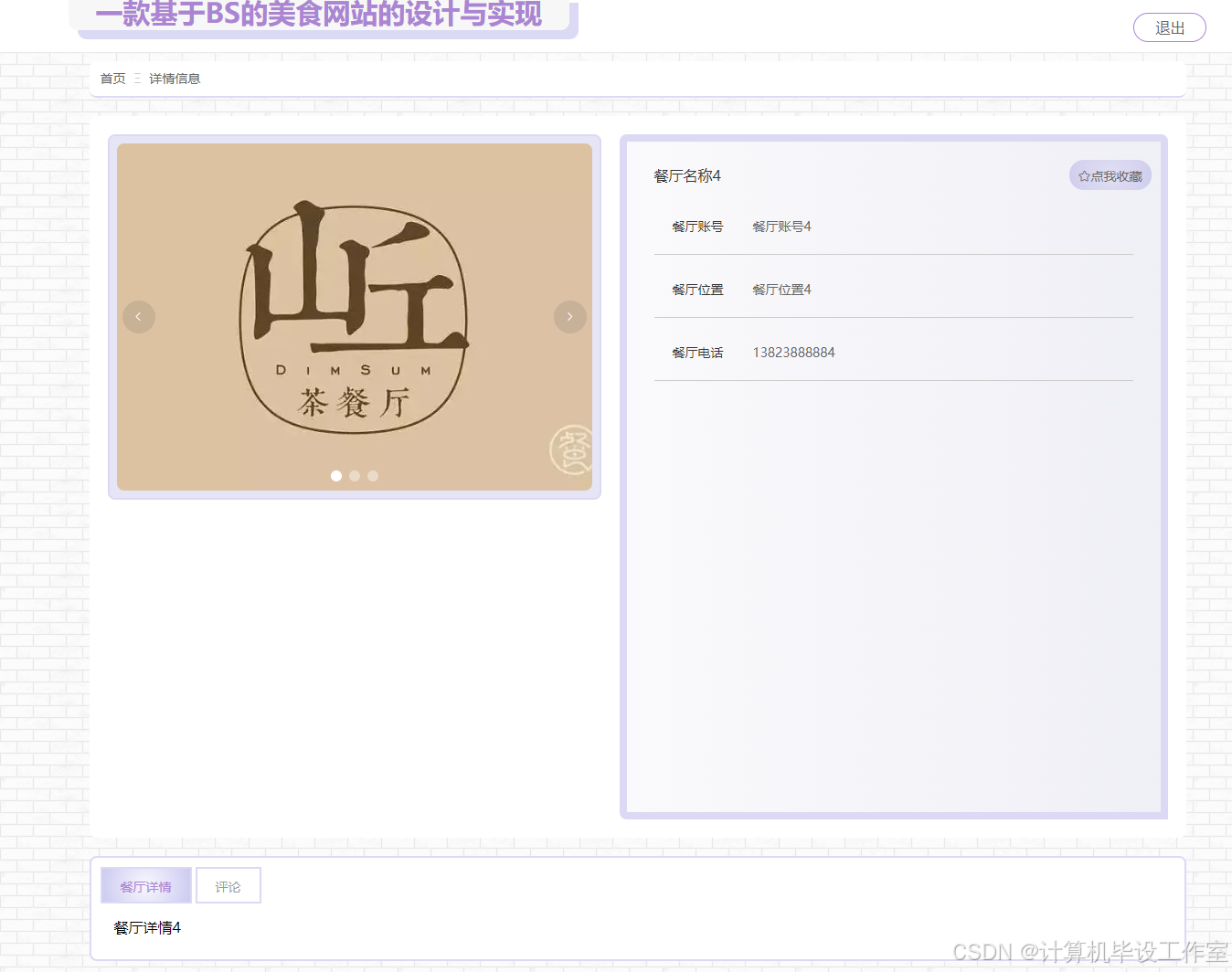Click the 餐厅详情4 description text
This screenshot has height=972, width=1232.
(x=147, y=927)
